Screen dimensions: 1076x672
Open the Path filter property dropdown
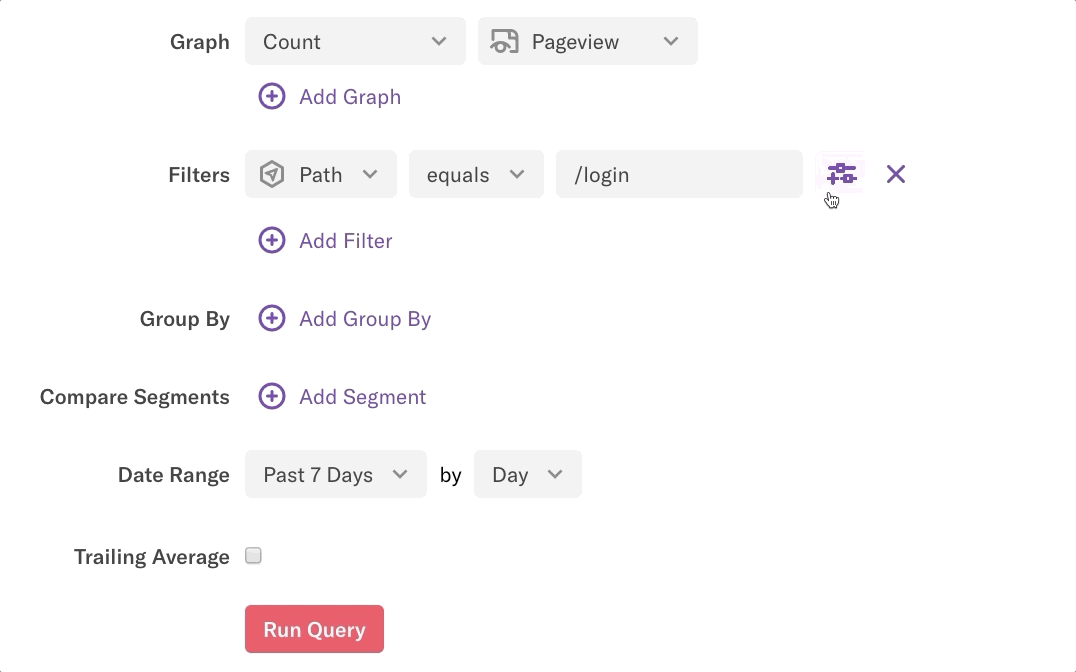click(321, 174)
